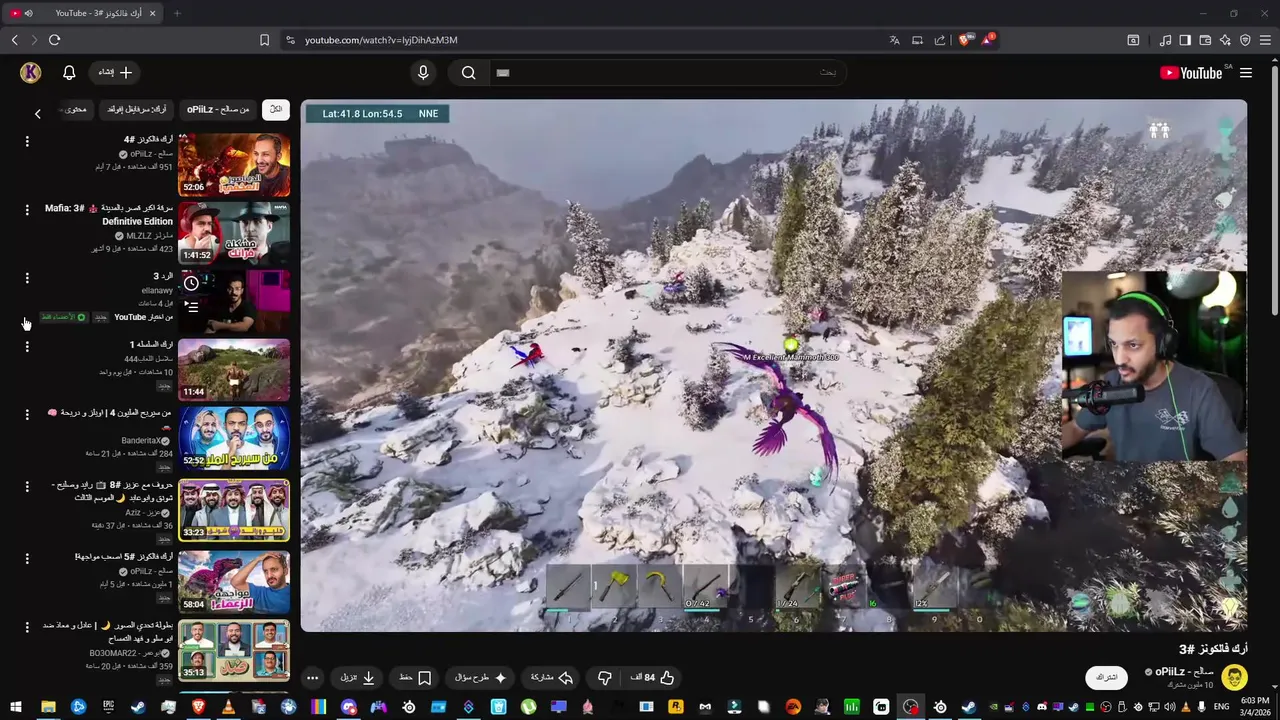Add ellanawy video to Watch Later clock icon
Viewport: 1280px width, 720px height.
(191, 283)
